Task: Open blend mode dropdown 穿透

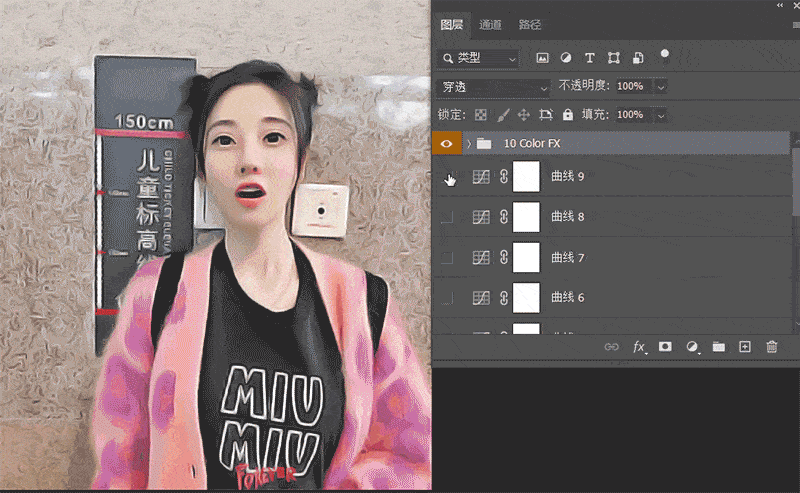Action: [x=494, y=87]
